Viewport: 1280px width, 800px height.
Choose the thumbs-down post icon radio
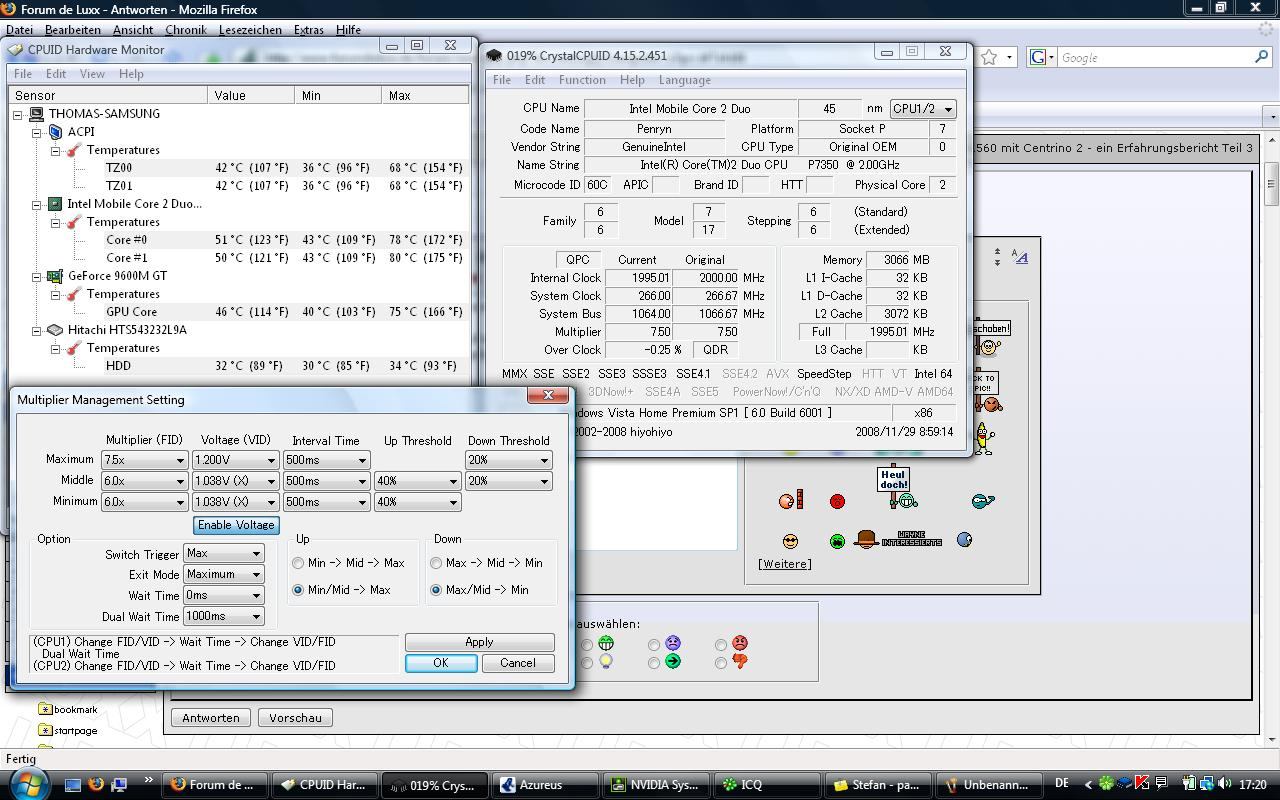pos(721,662)
